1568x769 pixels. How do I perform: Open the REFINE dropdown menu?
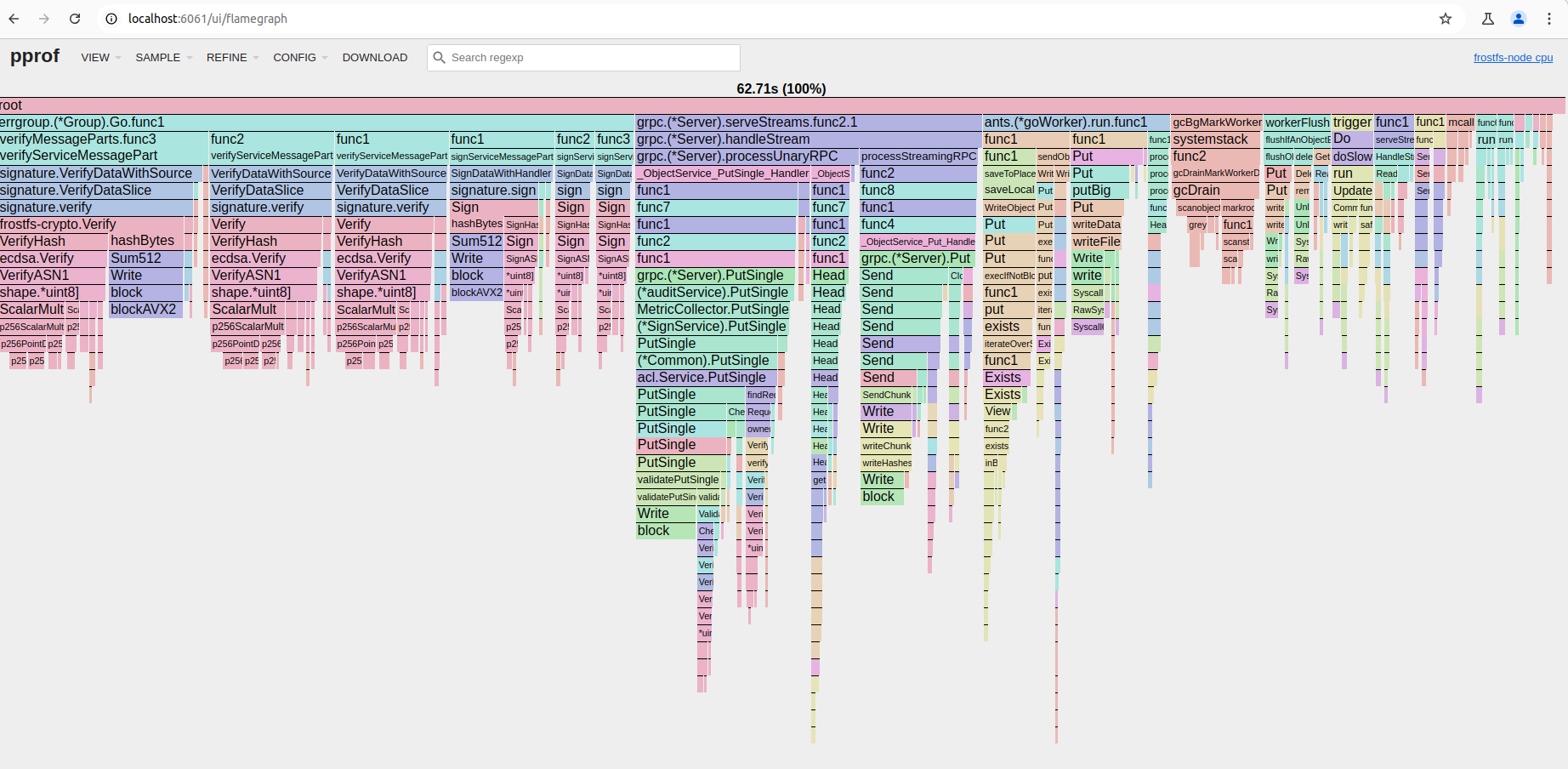pyautogui.click(x=232, y=58)
